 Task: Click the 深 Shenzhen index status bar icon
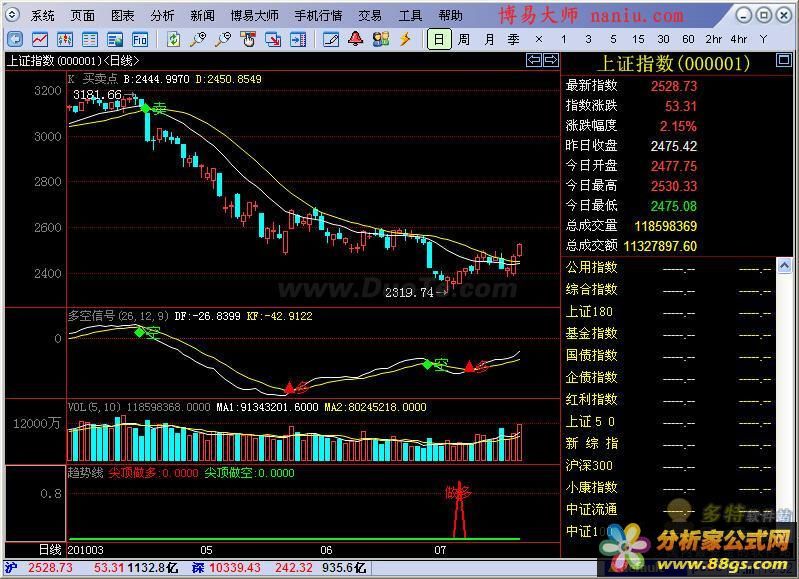[198, 567]
